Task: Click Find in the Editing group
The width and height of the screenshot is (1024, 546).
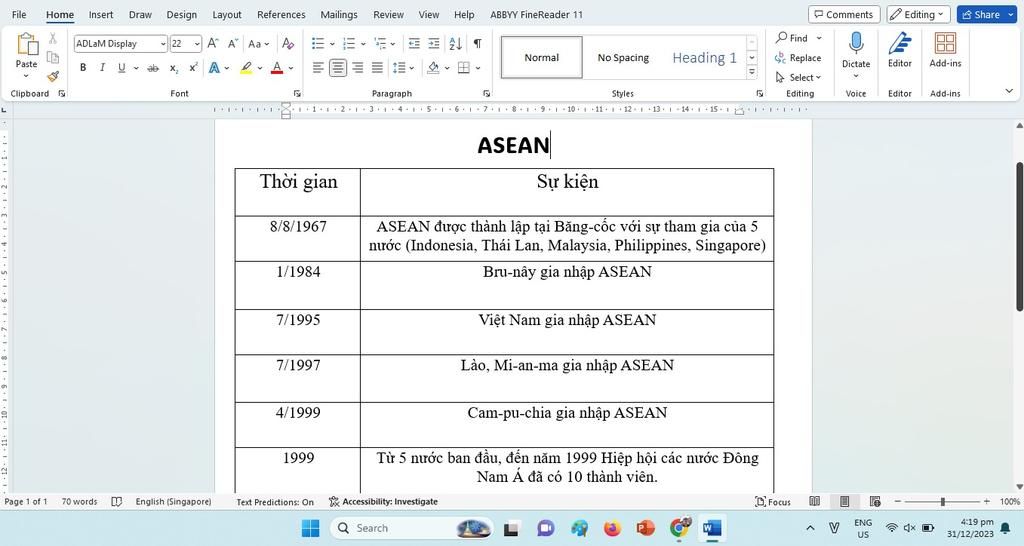Action: coord(792,38)
